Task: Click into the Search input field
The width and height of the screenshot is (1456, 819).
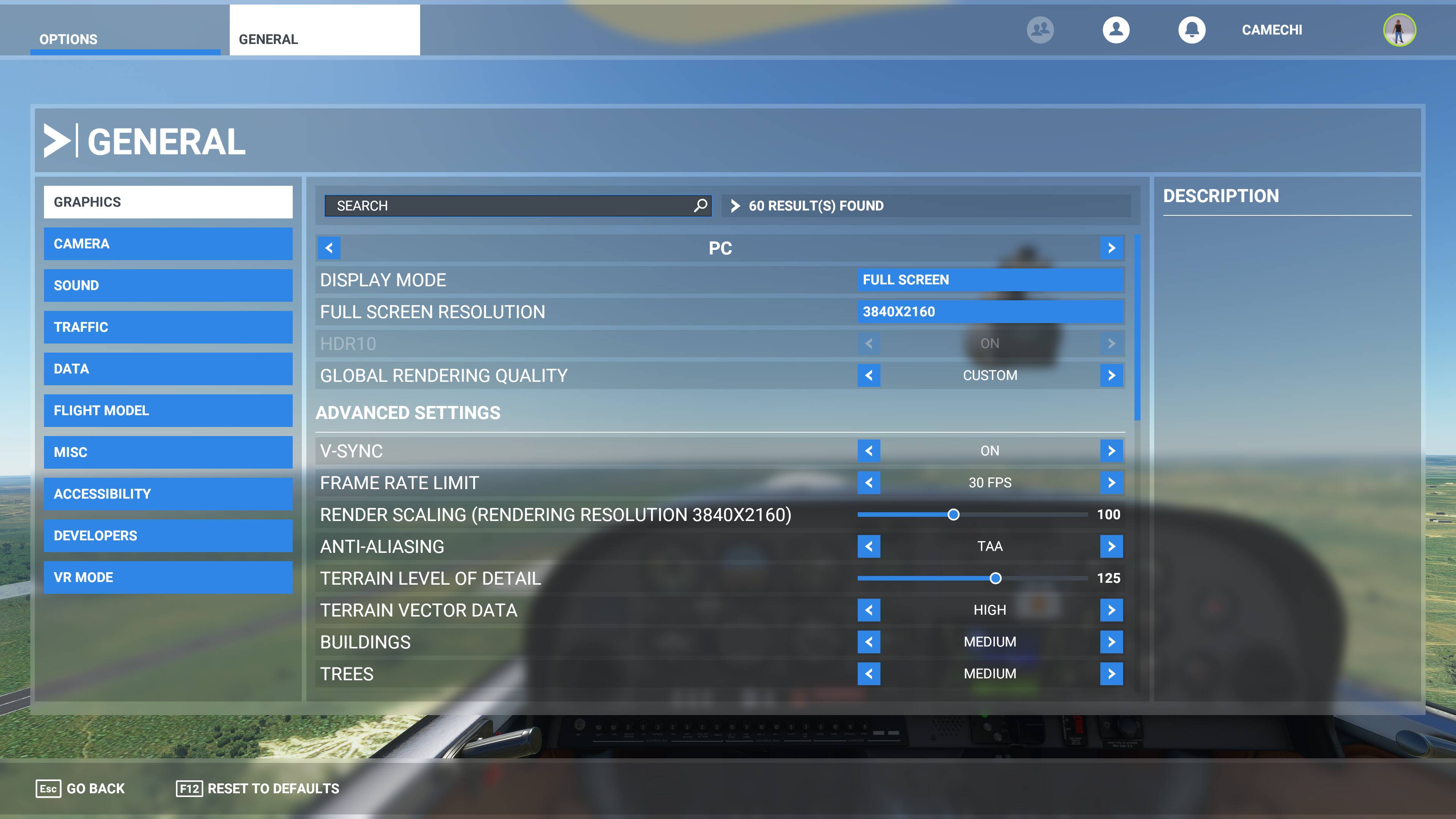Action: (x=509, y=206)
